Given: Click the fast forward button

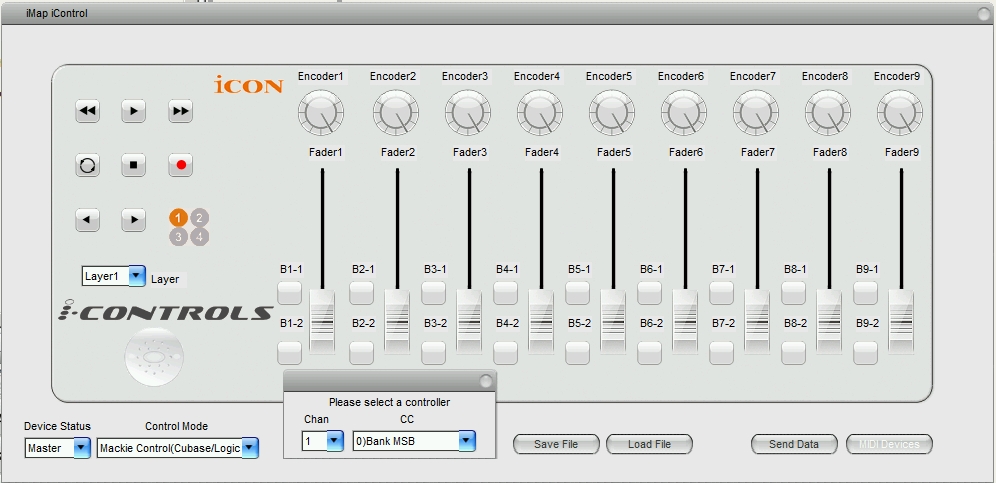Looking at the screenshot, I should tap(181, 111).
